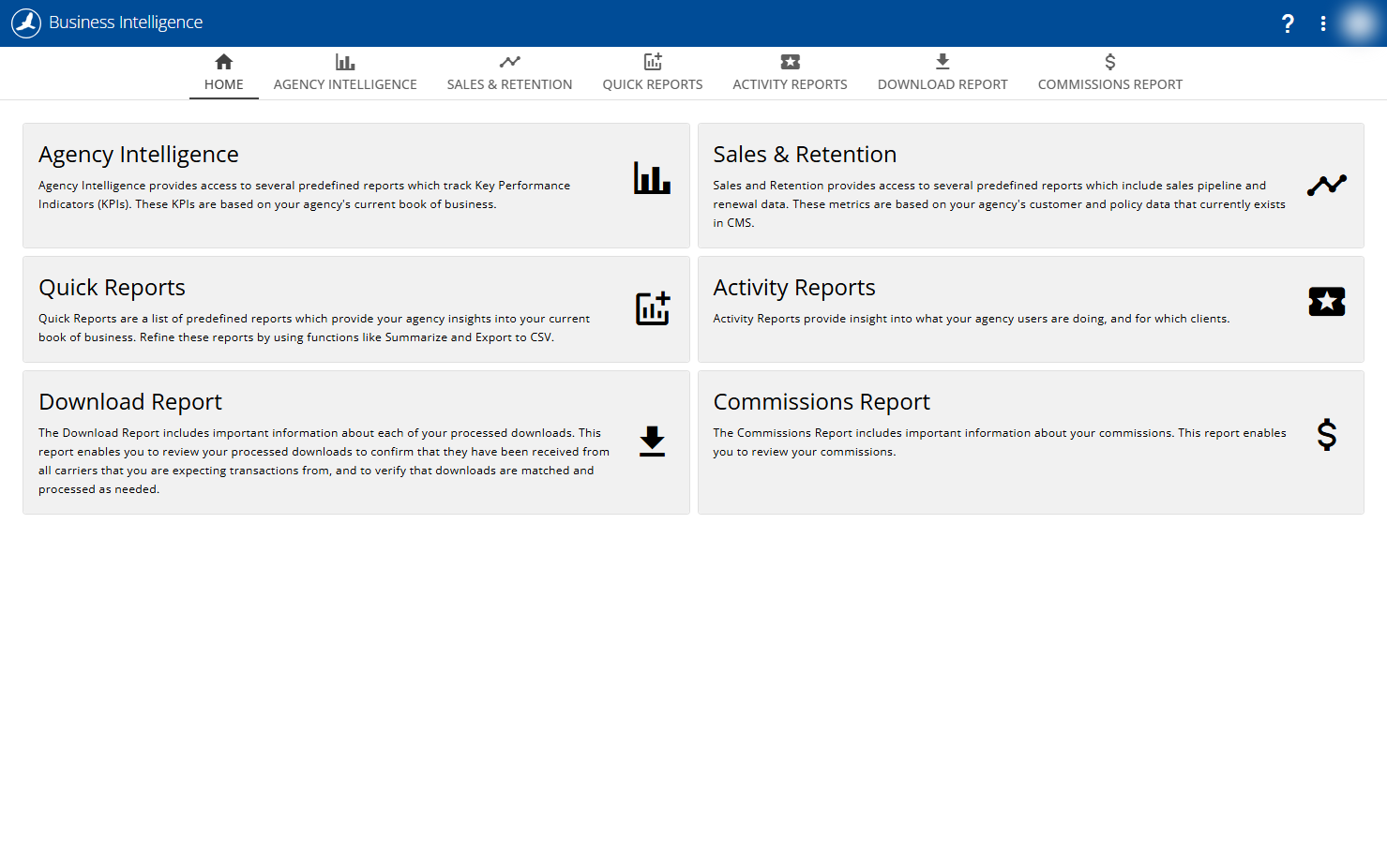The image size is (1387, 868).
Task: Click the bar chart icon above AGENCY INTELLIGENCE
Action: pos(345,62)
